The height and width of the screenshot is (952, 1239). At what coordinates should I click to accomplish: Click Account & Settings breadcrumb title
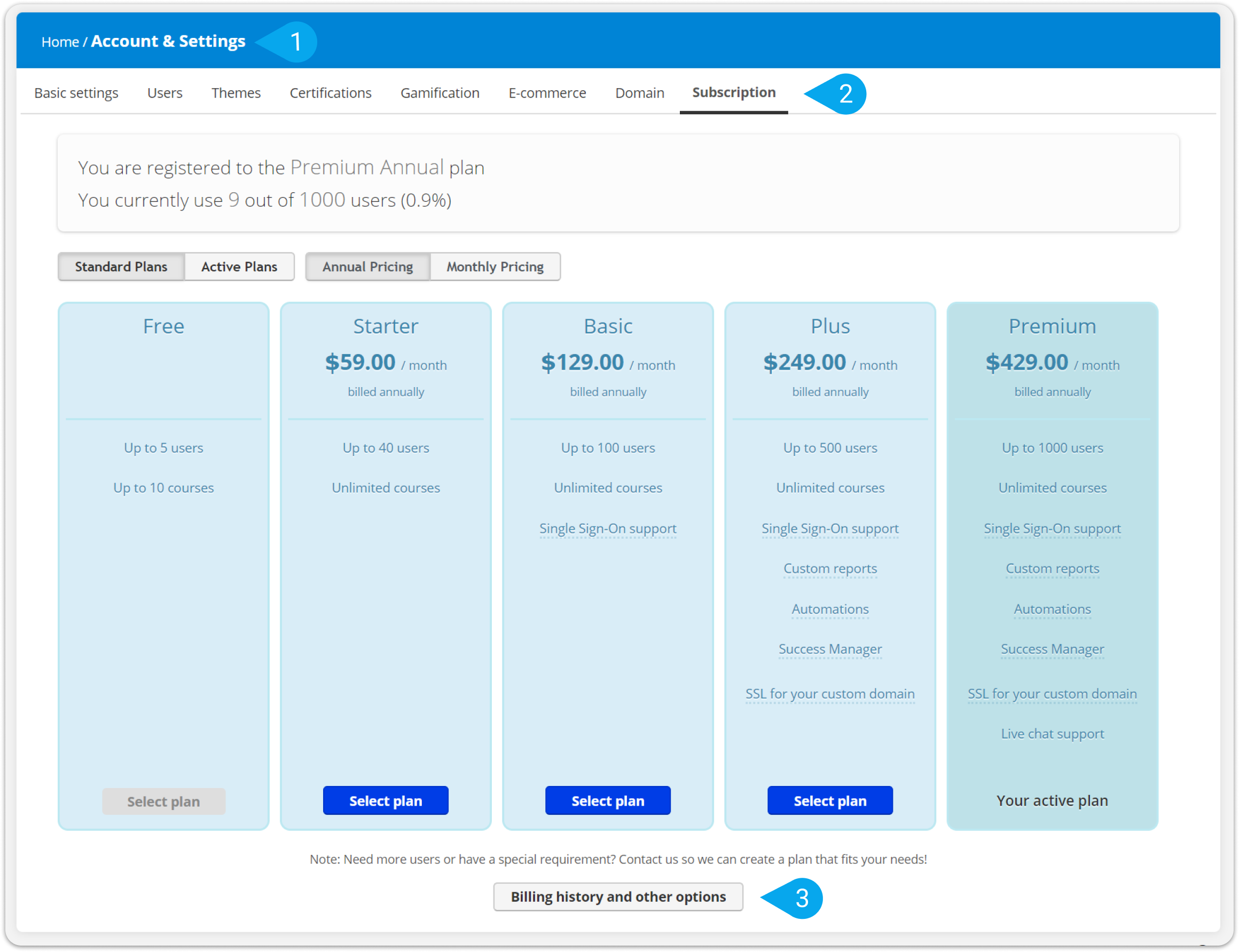[168, 41]
